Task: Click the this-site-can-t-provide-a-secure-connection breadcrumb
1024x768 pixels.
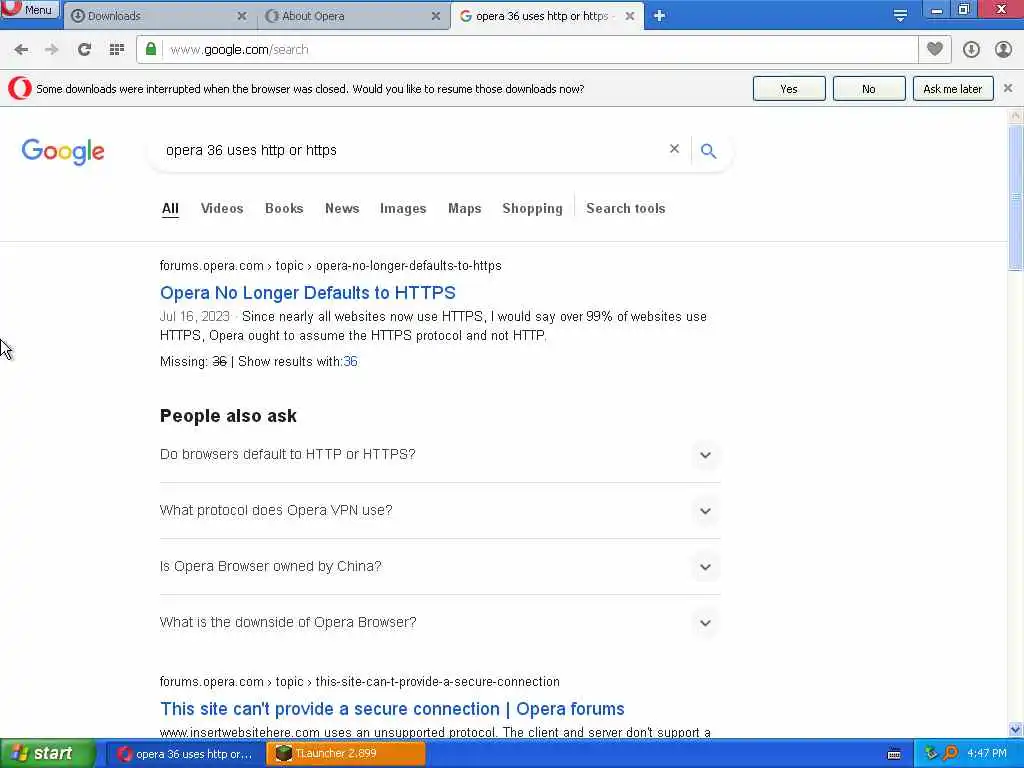Action: coord(360,682)
